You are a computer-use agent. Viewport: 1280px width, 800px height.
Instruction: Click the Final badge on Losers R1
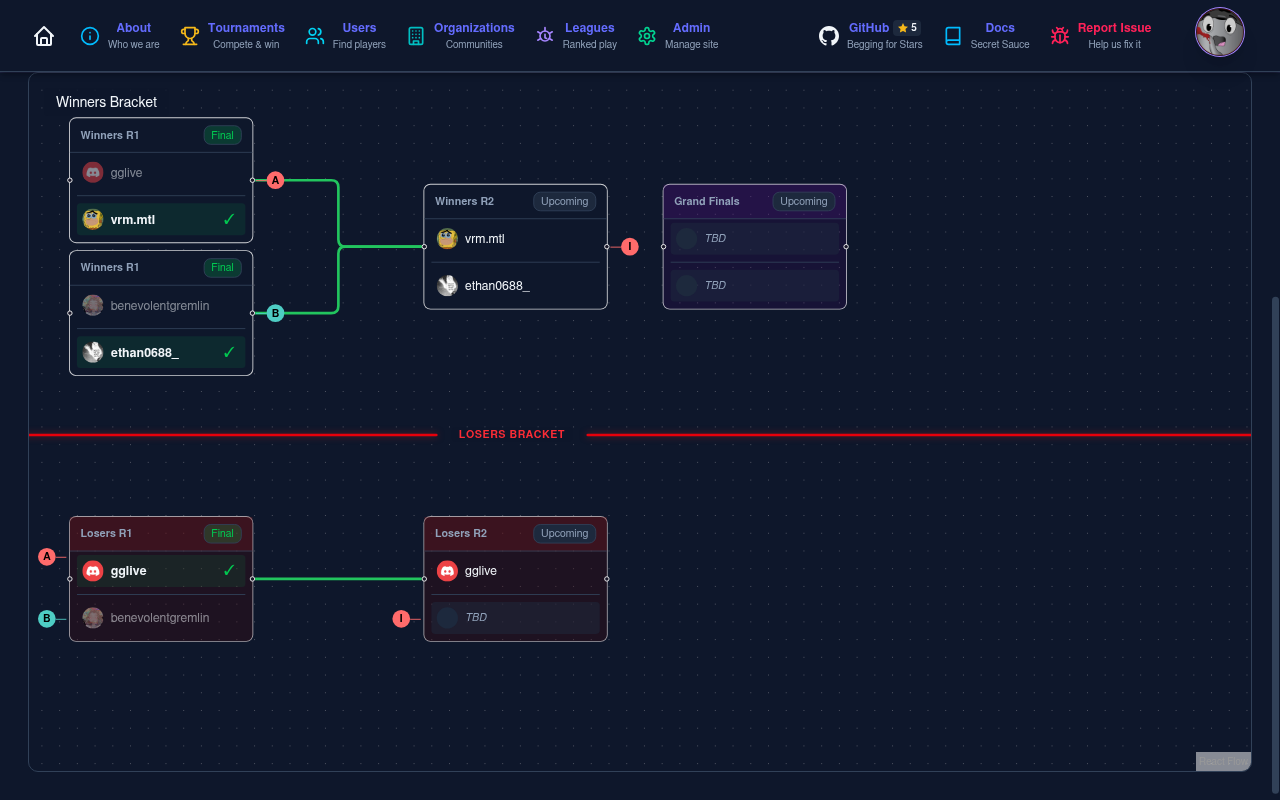pos(222,533)
